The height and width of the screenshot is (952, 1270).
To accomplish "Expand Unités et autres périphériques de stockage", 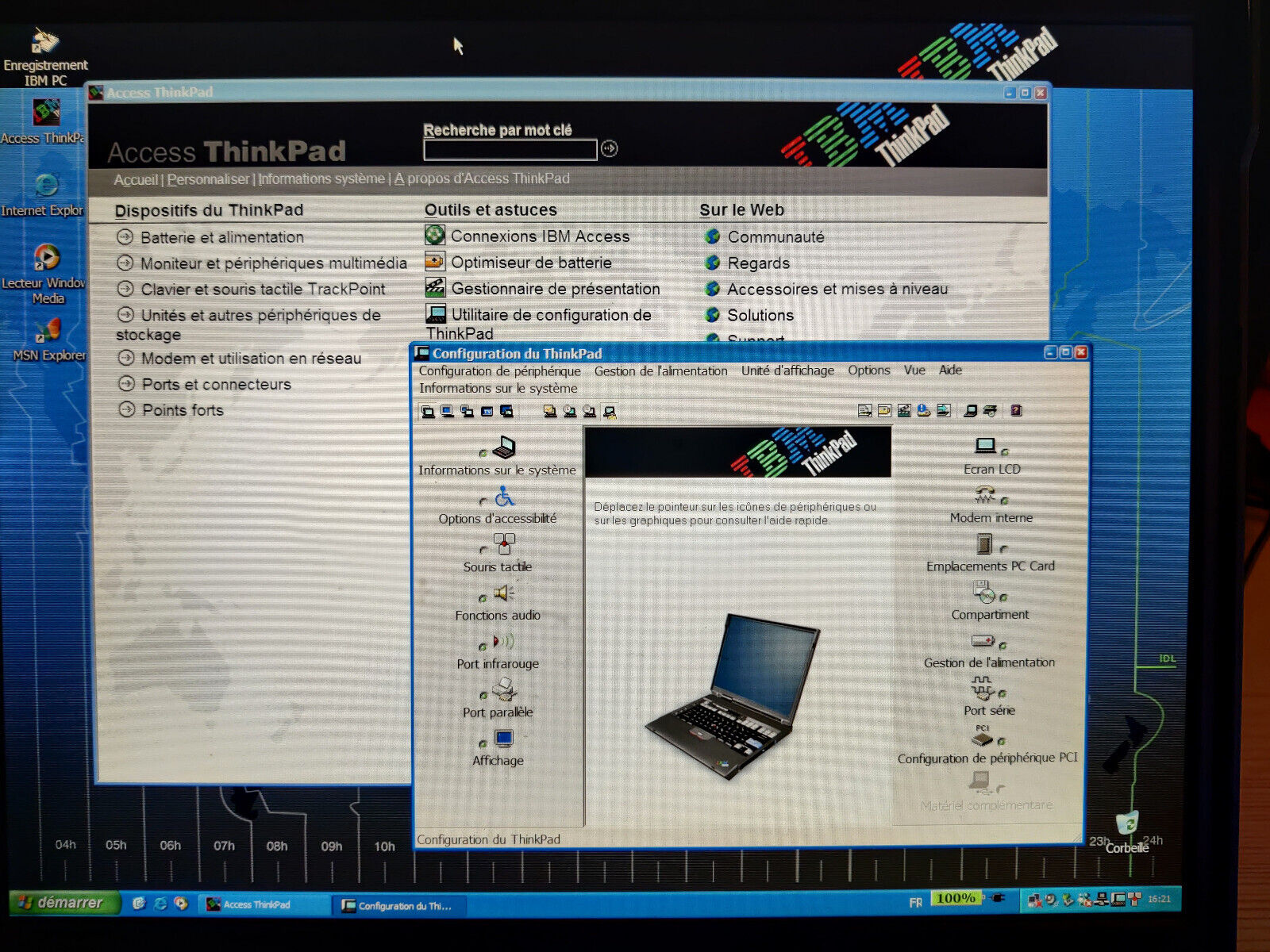I will (248, 324).
